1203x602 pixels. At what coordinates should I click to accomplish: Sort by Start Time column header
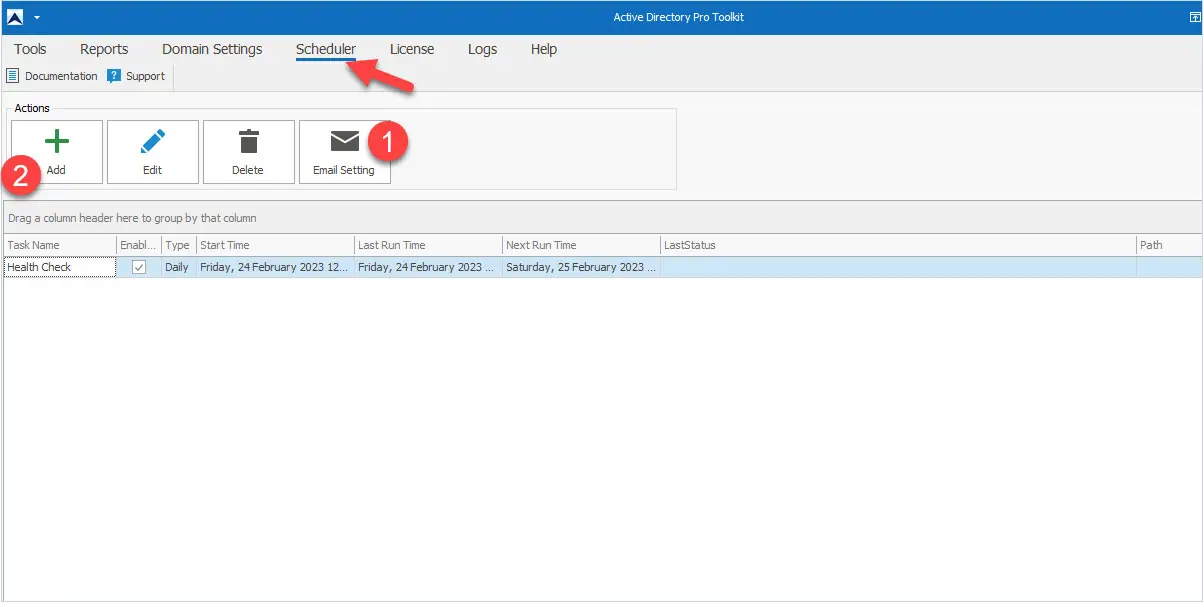275,245
